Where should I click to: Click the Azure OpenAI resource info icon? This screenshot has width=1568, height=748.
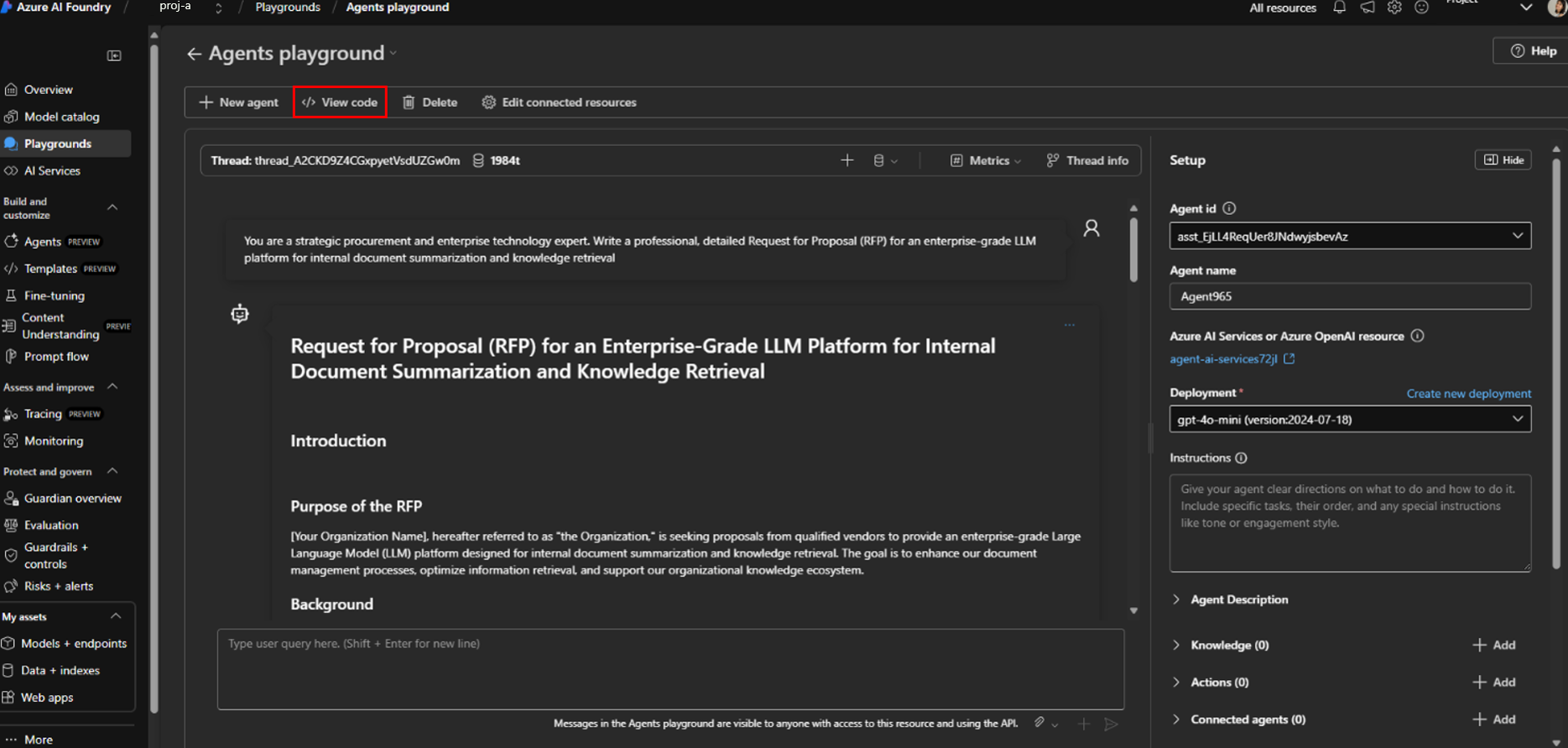[x=1417, y=336]
